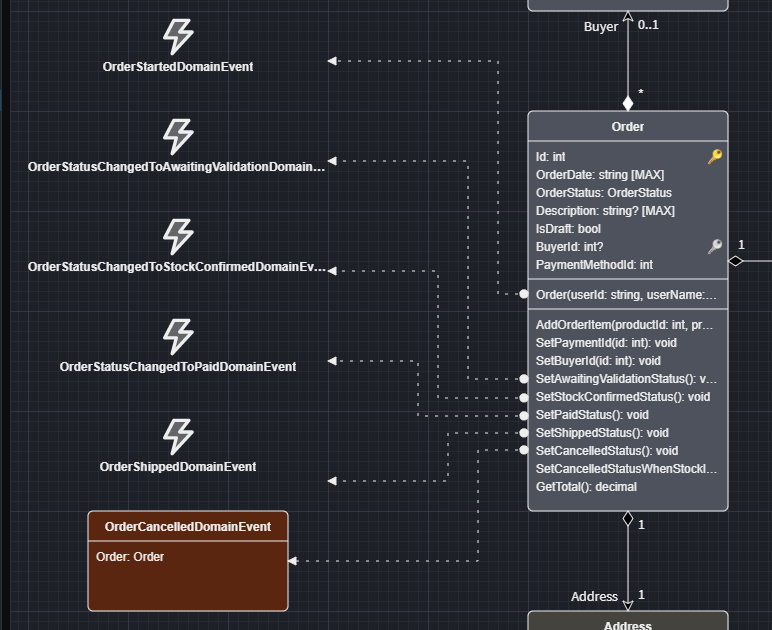
Task: Click the hollow diamond connector below Order
Action: click(x=628, y=519)
